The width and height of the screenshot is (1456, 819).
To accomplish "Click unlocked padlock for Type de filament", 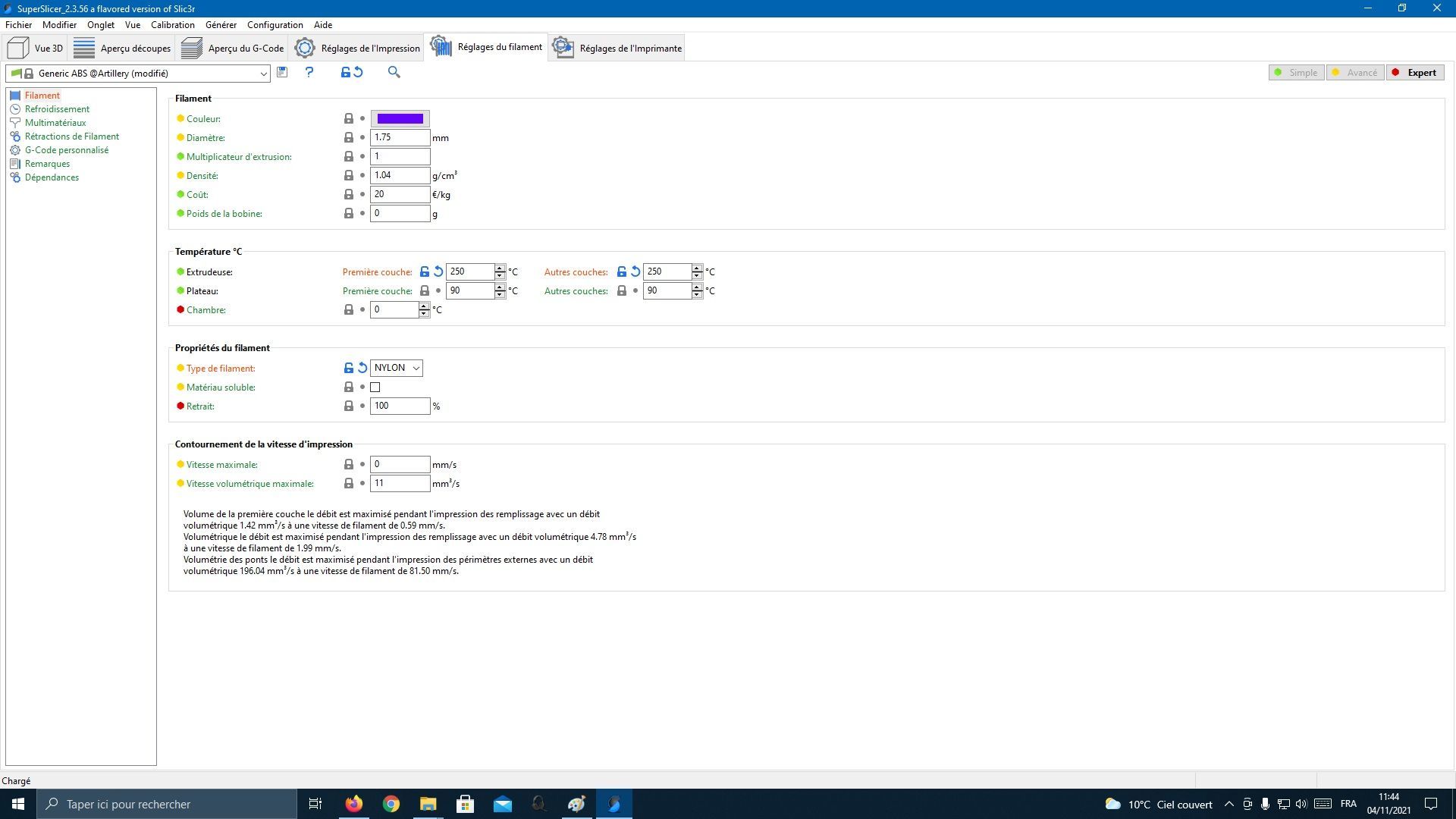I will coord(349,368).
